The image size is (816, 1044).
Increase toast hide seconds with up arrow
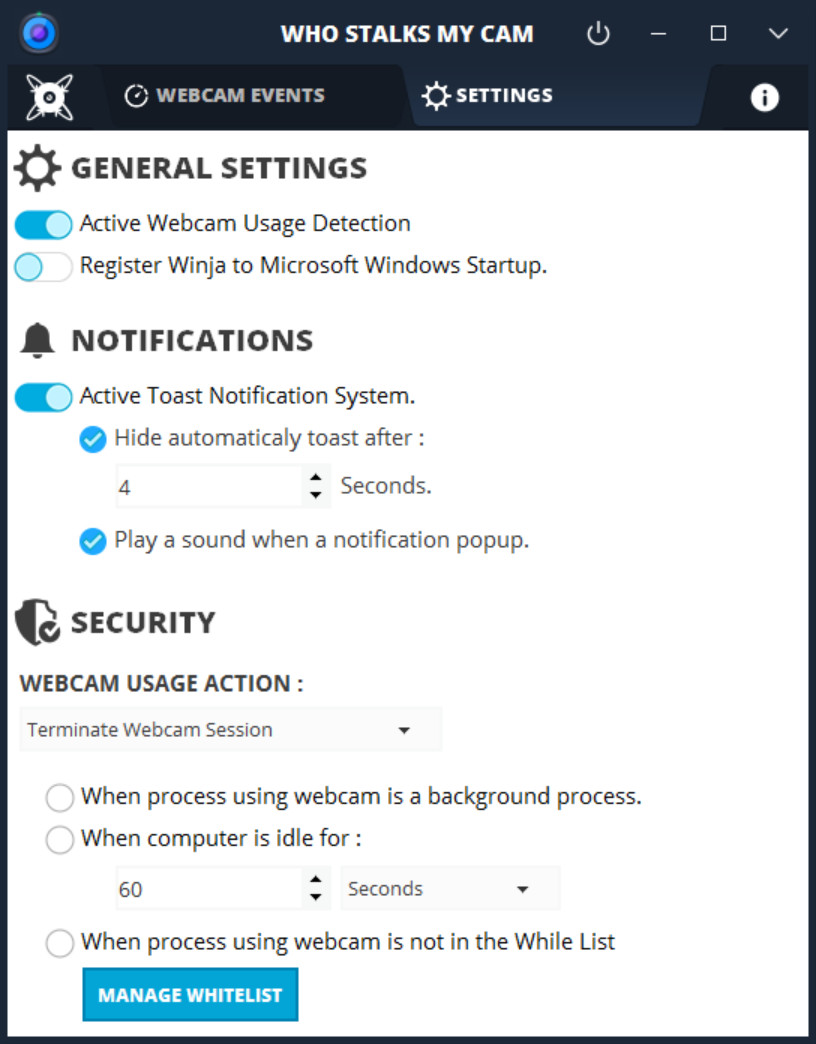[316, 477]
